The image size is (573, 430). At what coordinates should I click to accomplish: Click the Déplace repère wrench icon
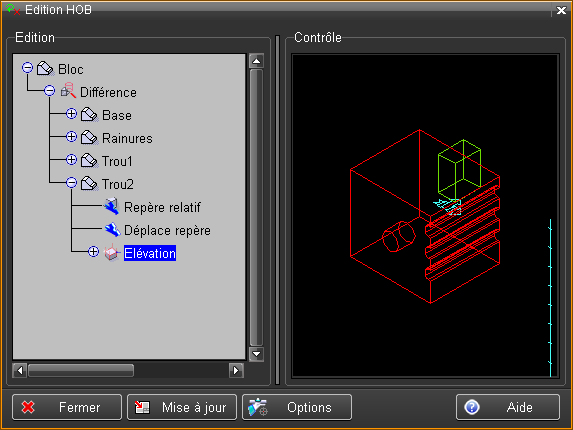[x=112, y=230]
